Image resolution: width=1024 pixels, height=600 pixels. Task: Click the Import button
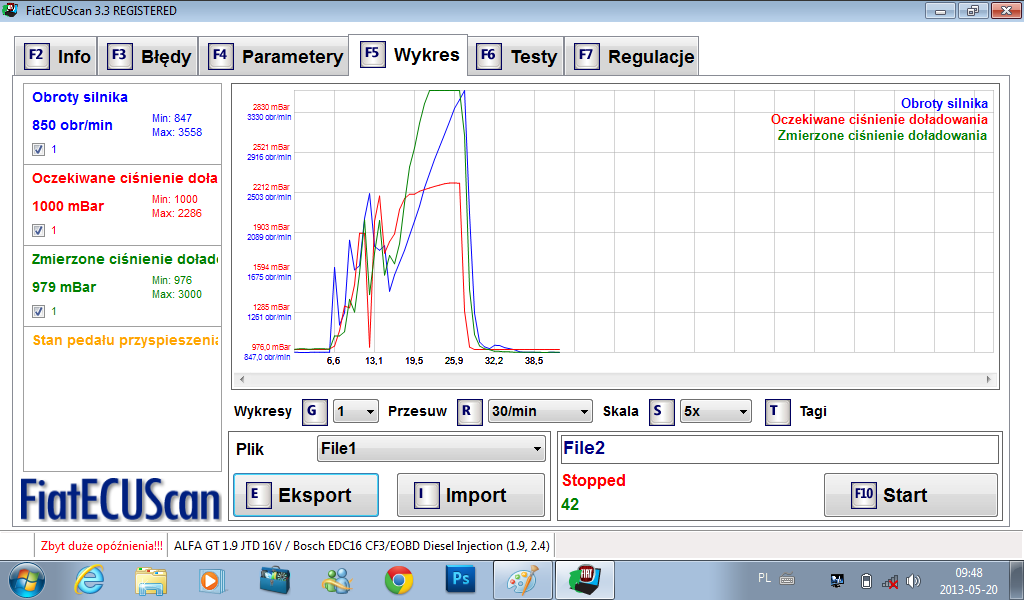click(471, 496)
